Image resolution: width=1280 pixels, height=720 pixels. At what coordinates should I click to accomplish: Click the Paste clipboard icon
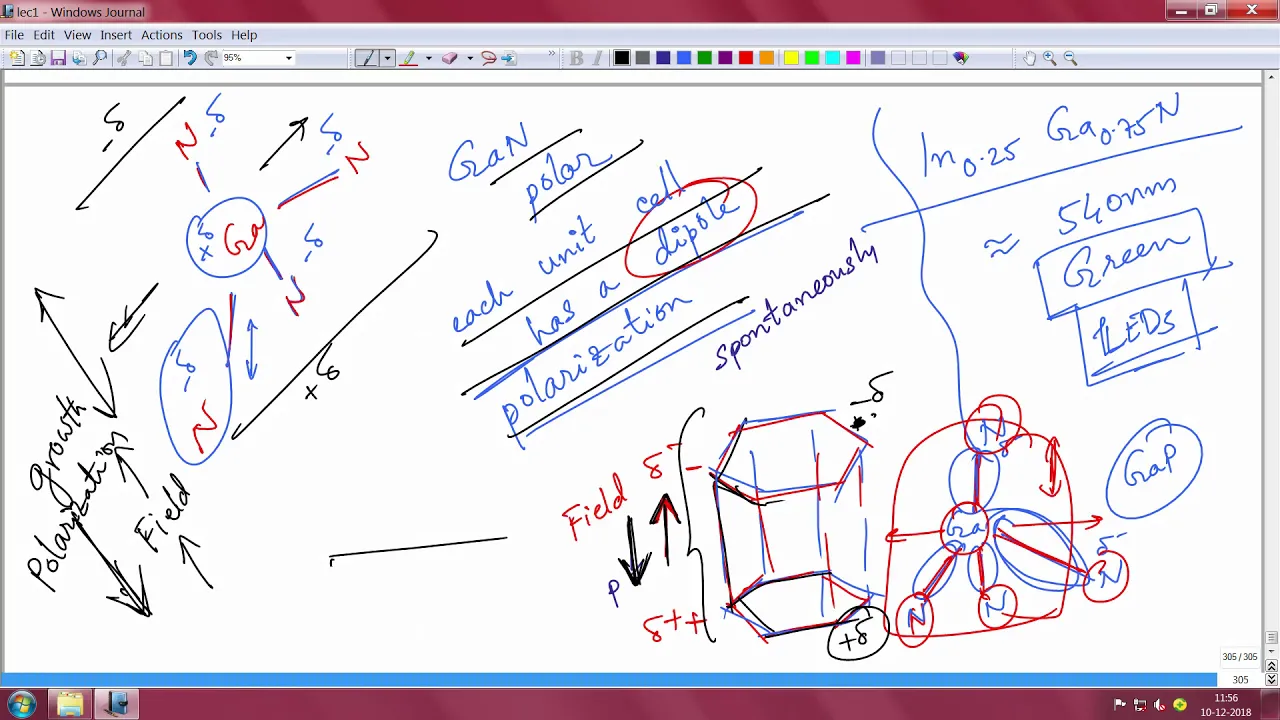[x=166, y=58]
